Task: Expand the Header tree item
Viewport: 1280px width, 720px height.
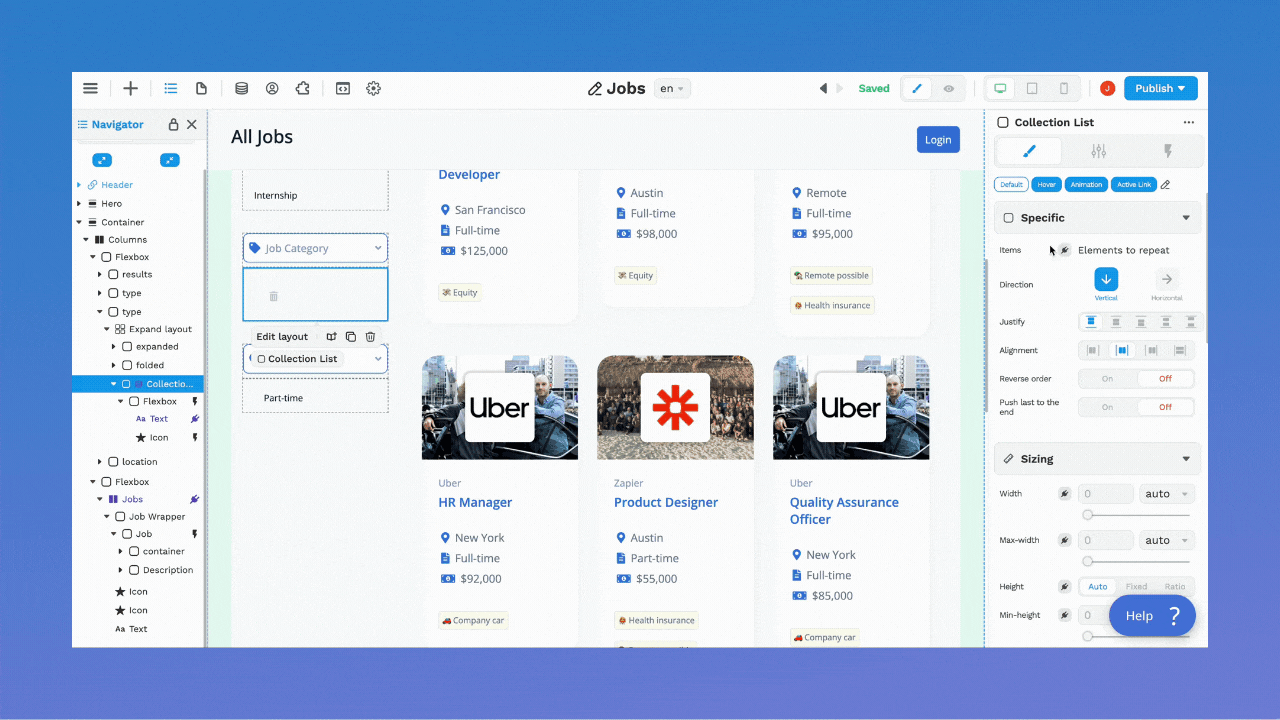Action: point(79,185)
